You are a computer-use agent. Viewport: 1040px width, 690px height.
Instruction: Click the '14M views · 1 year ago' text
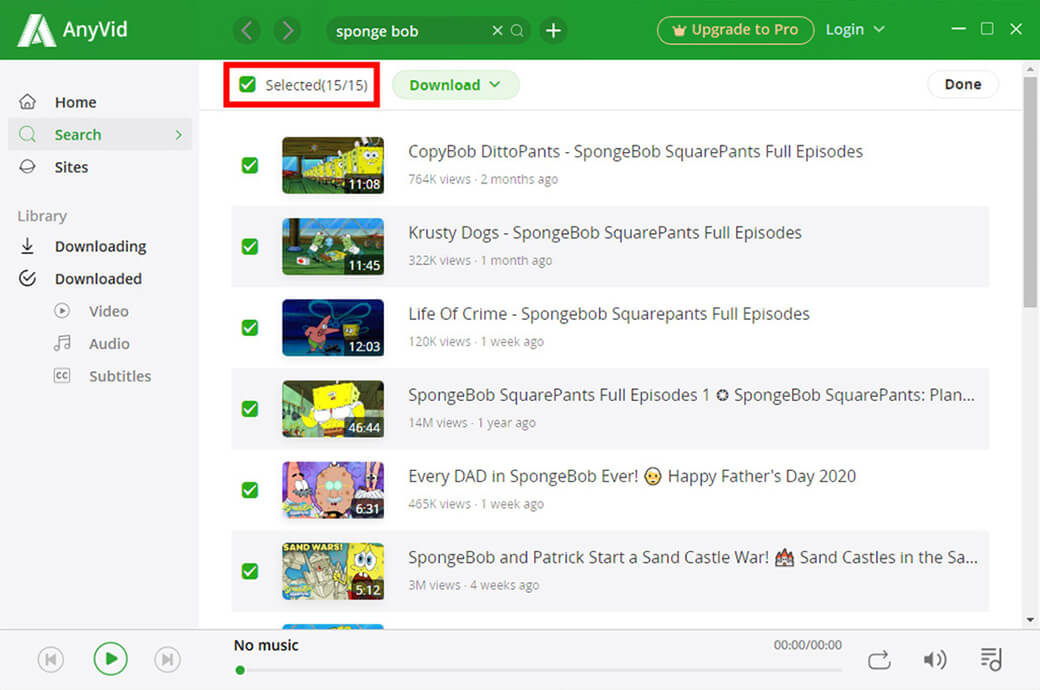pos(472,423)
